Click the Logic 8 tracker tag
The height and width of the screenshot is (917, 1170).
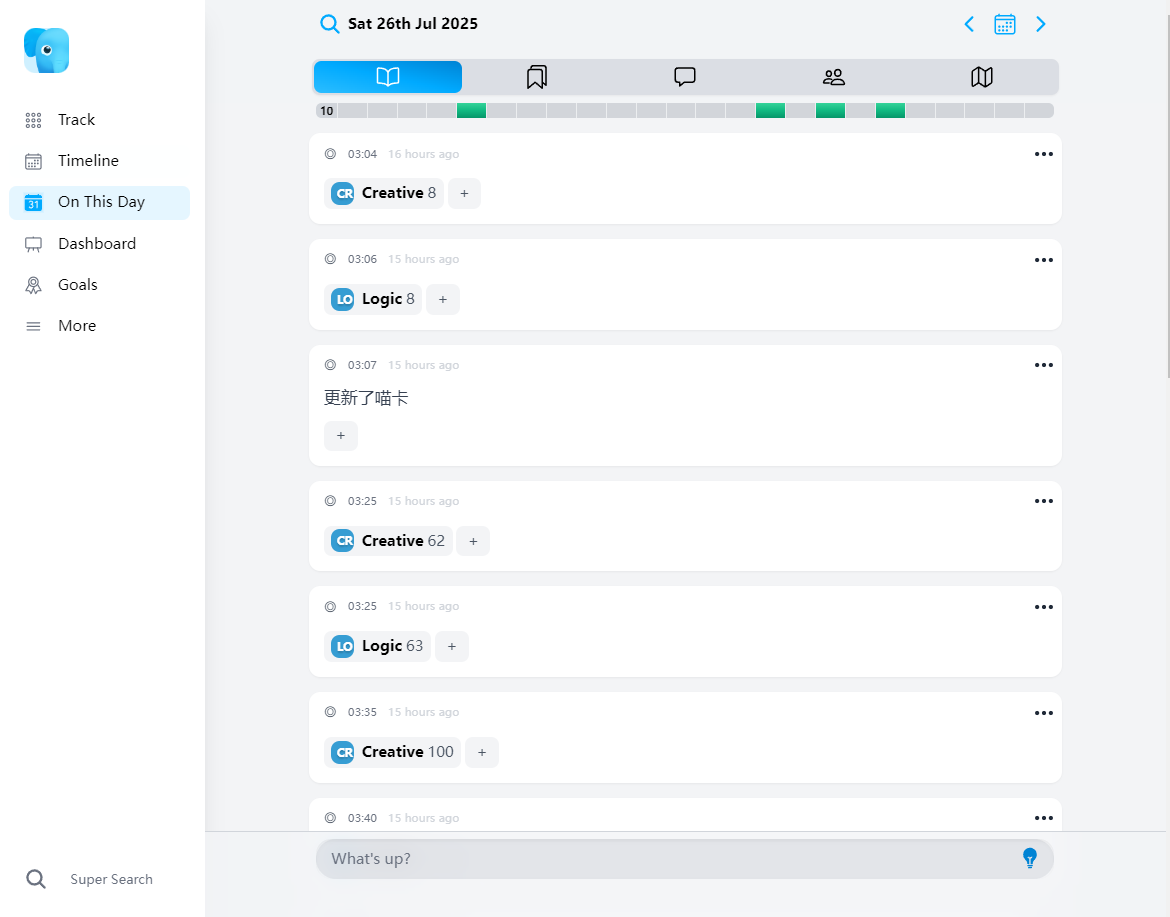pyautogui.click(x=373, y=299)
